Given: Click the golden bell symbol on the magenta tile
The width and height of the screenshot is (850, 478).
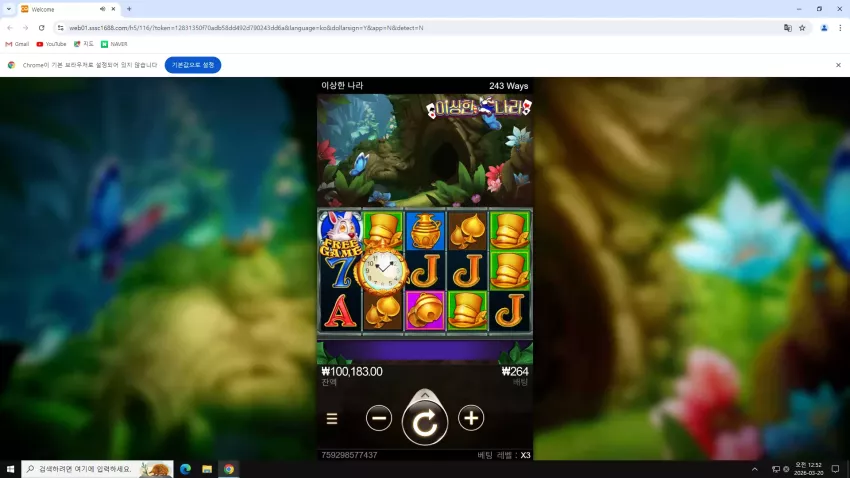Looking at the screenshot, I should point(424,311).
